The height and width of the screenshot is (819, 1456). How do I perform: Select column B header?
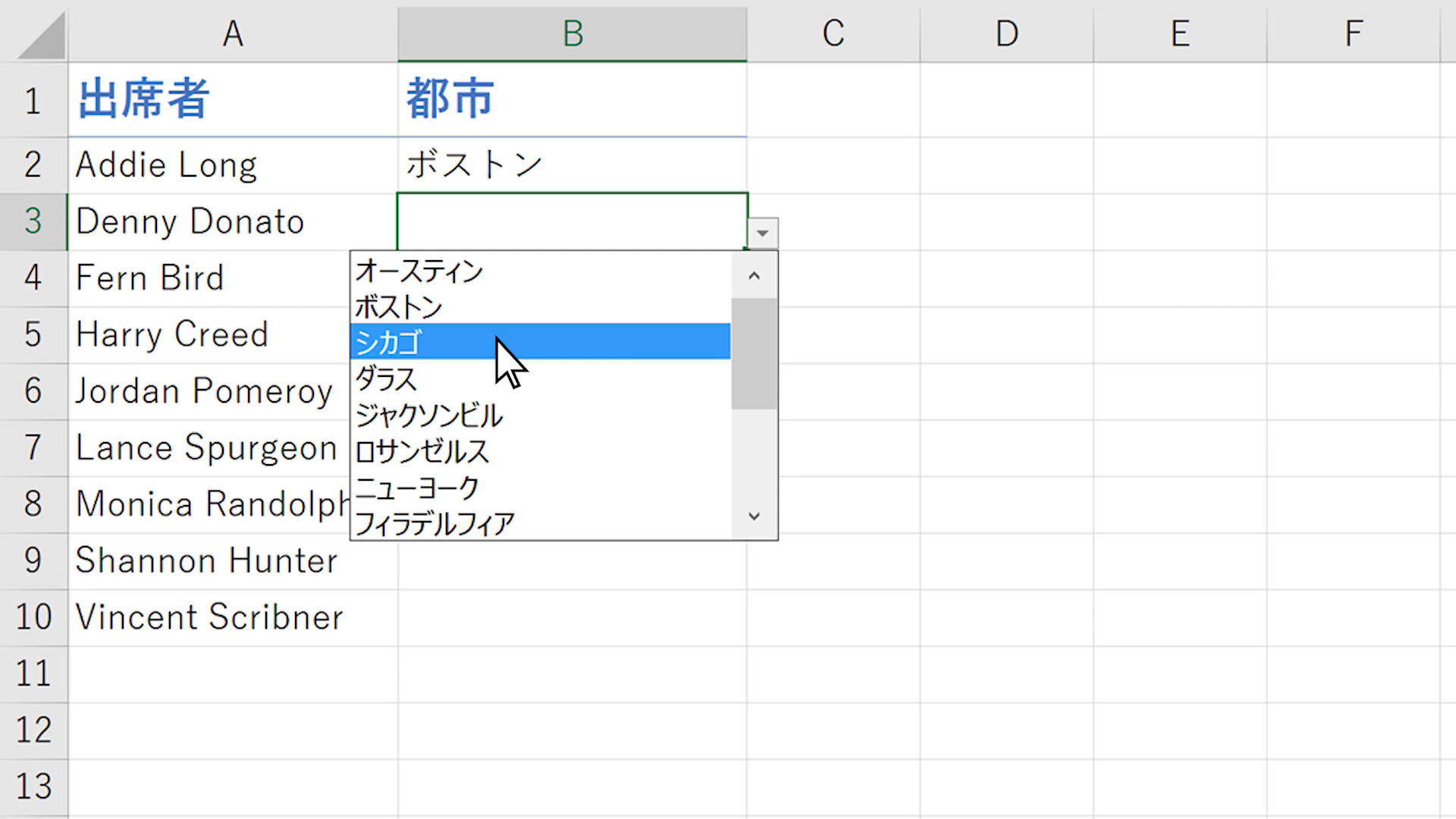tap(573, 33)
